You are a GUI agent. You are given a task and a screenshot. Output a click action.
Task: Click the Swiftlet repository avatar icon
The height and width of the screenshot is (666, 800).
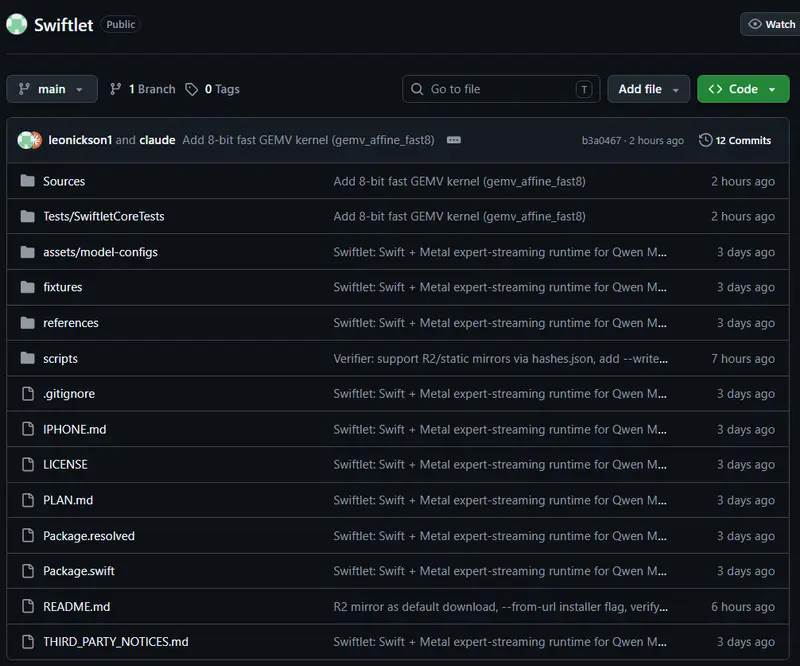pyautogui.click(x=16, y=24)
